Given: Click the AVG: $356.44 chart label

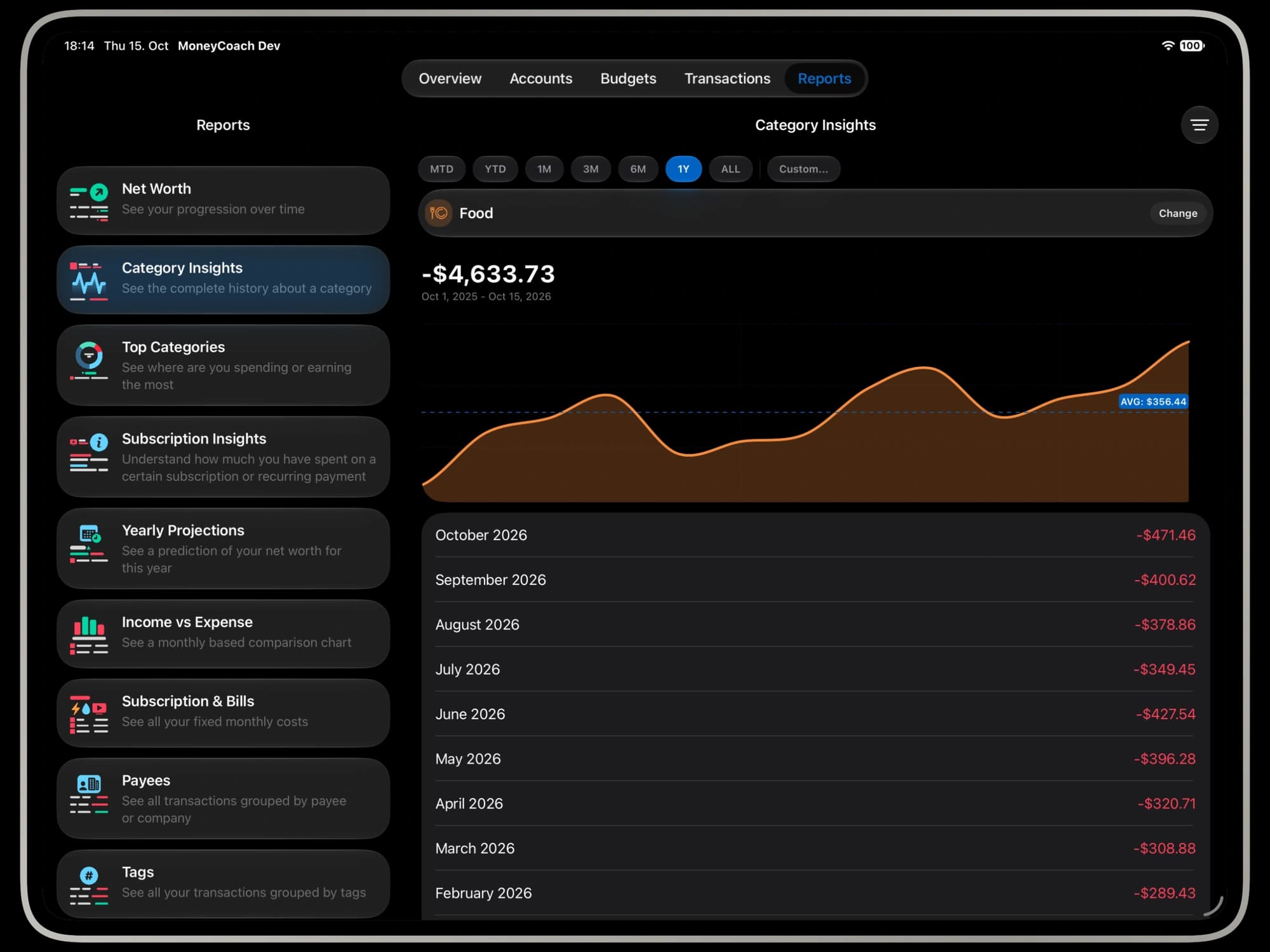Looking at the screenshot, I should coord(1153,402).
